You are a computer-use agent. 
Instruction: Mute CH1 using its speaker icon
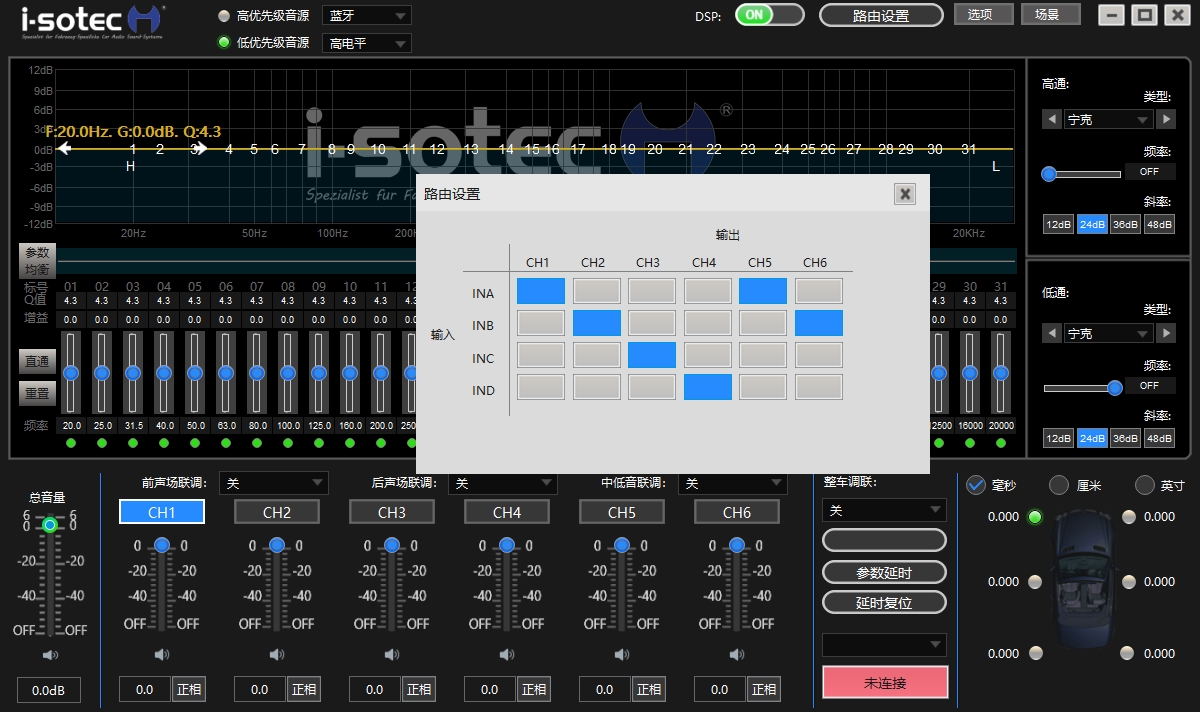pos(162,655)
